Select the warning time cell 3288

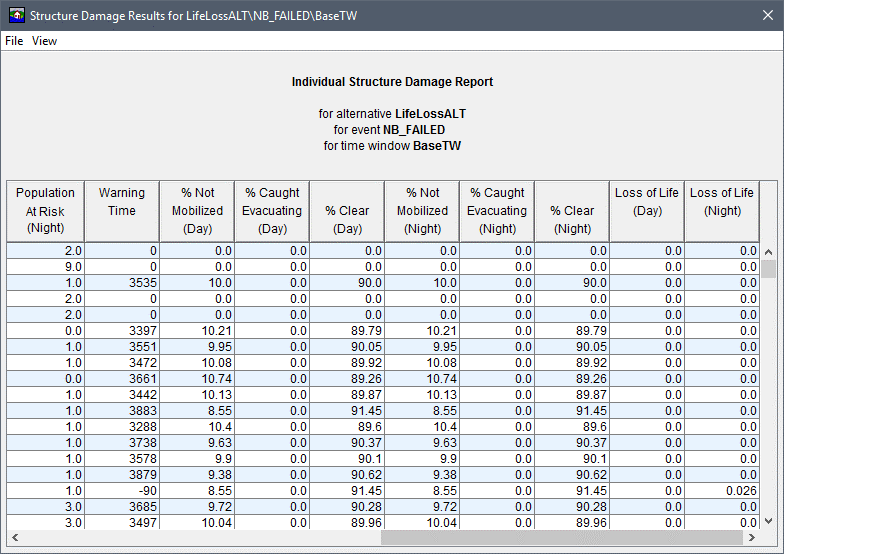pyautogui.click(x=122, y=427)
